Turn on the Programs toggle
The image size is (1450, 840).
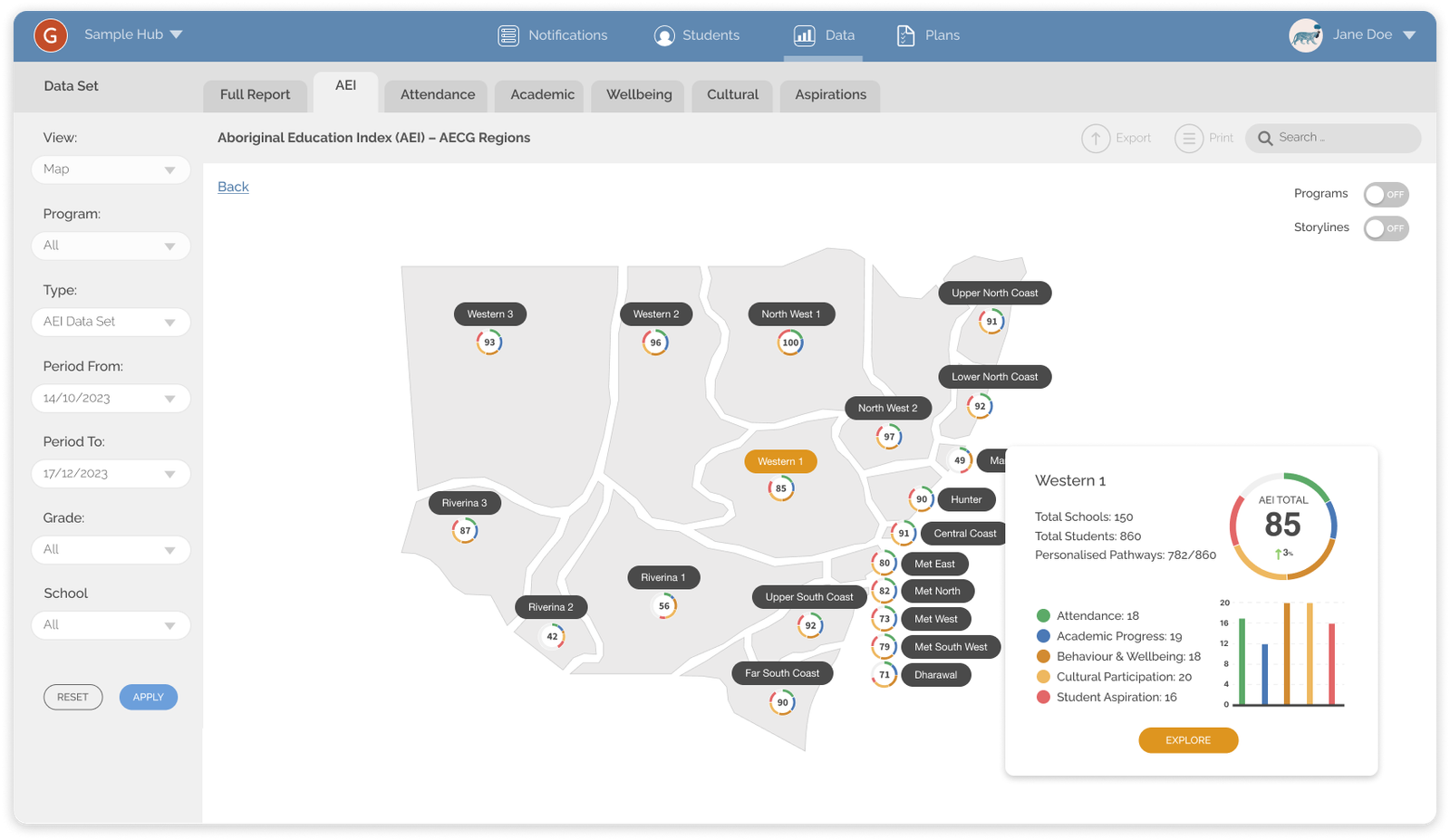pos(1386,194)
